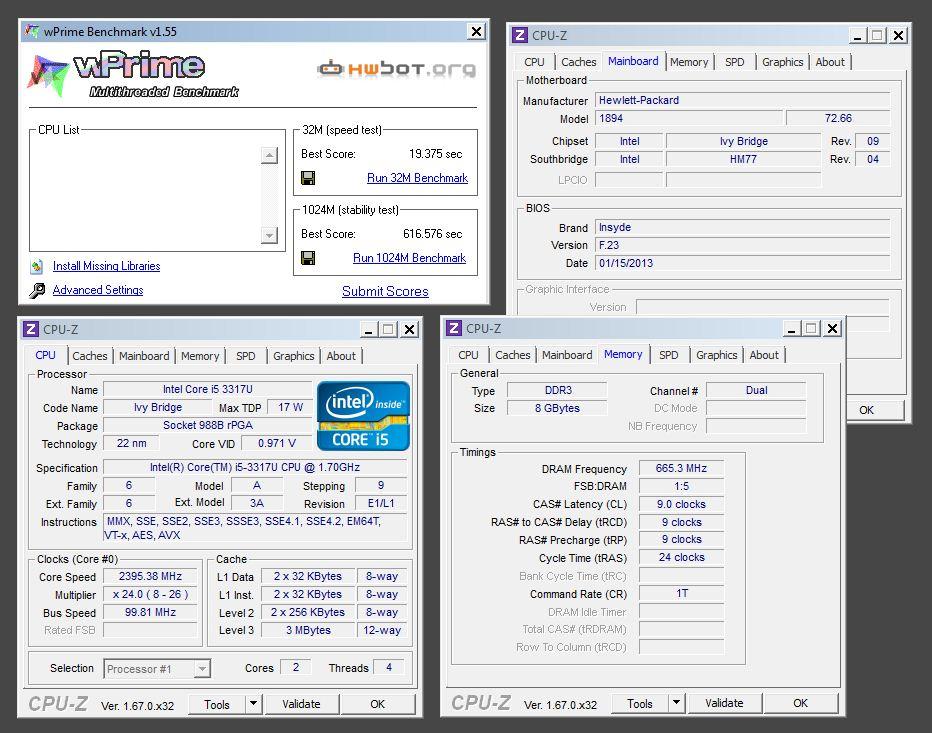Screen dimensions: 932x733
Task: Open the Mainboard tab in the CPU window
Action: click(144, 356)
